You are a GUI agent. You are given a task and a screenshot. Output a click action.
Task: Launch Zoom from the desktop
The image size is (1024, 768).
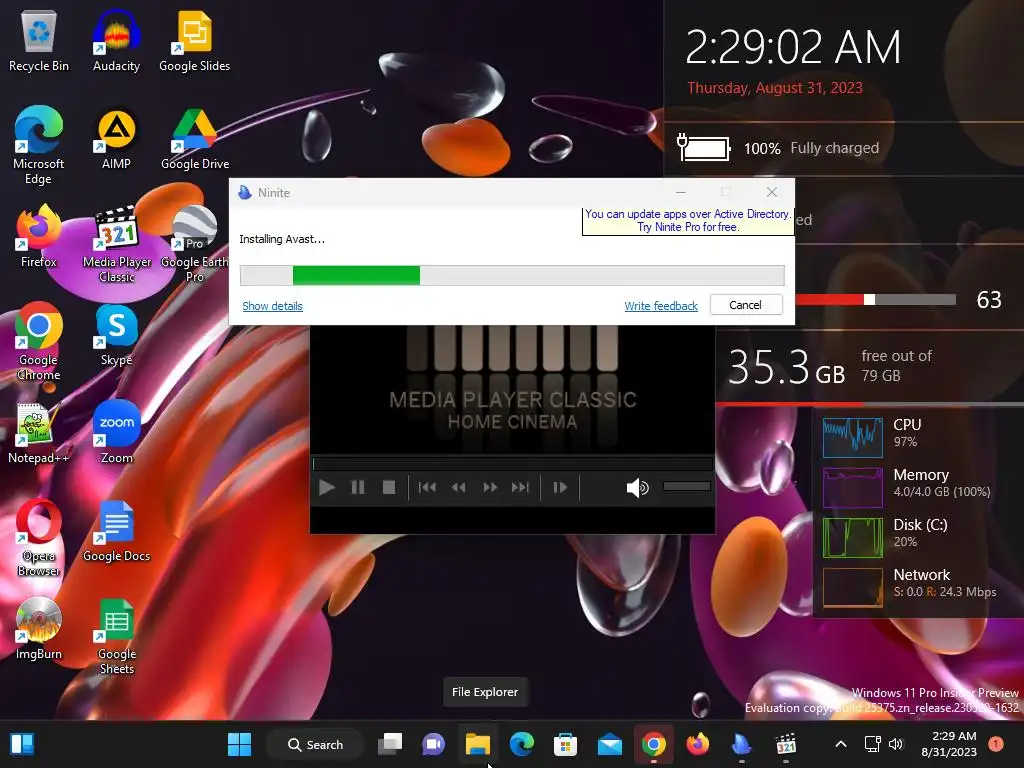pyautogui.click(x=116, y=432)
